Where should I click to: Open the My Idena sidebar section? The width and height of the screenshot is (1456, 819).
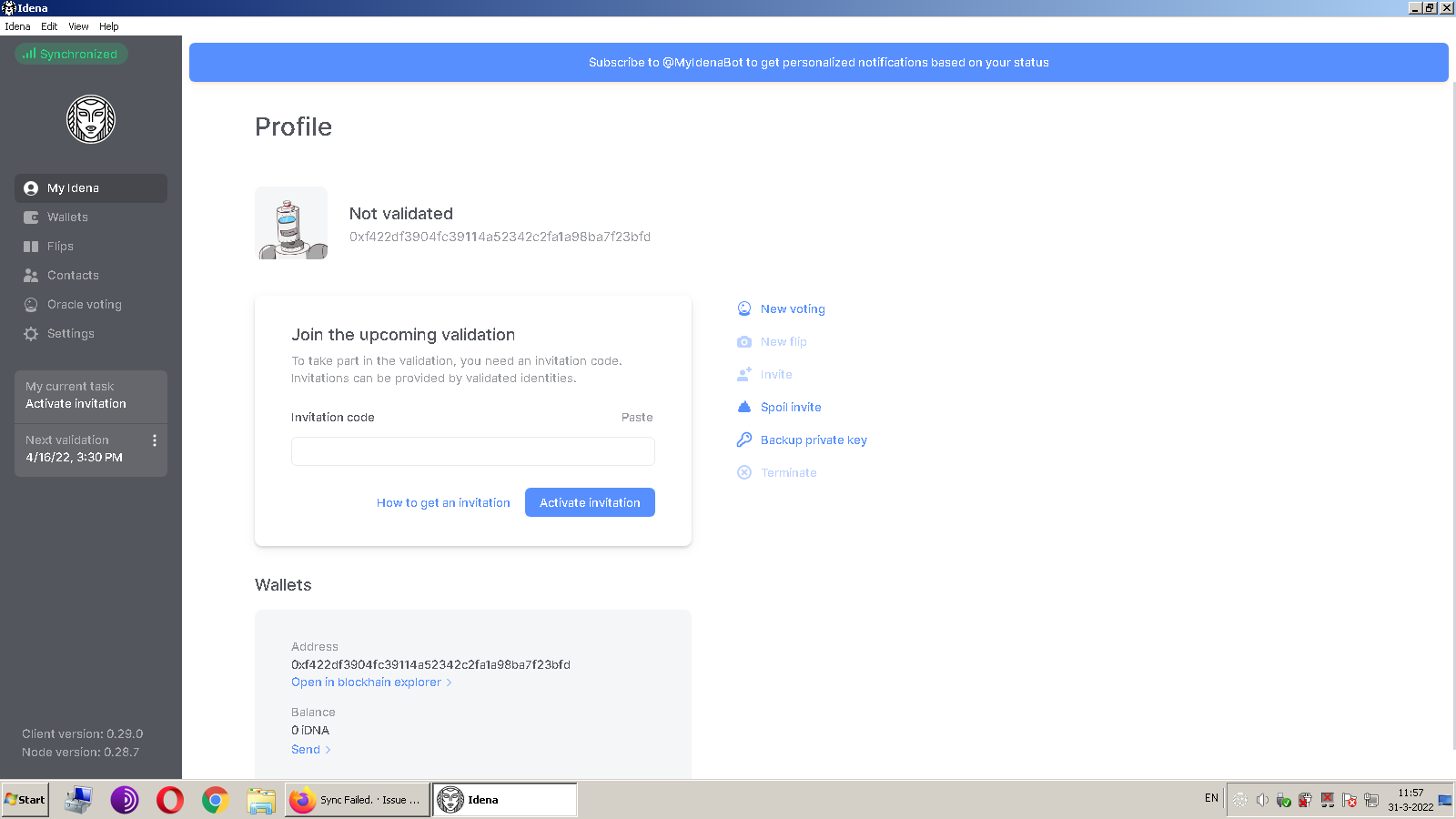[90, 188]
